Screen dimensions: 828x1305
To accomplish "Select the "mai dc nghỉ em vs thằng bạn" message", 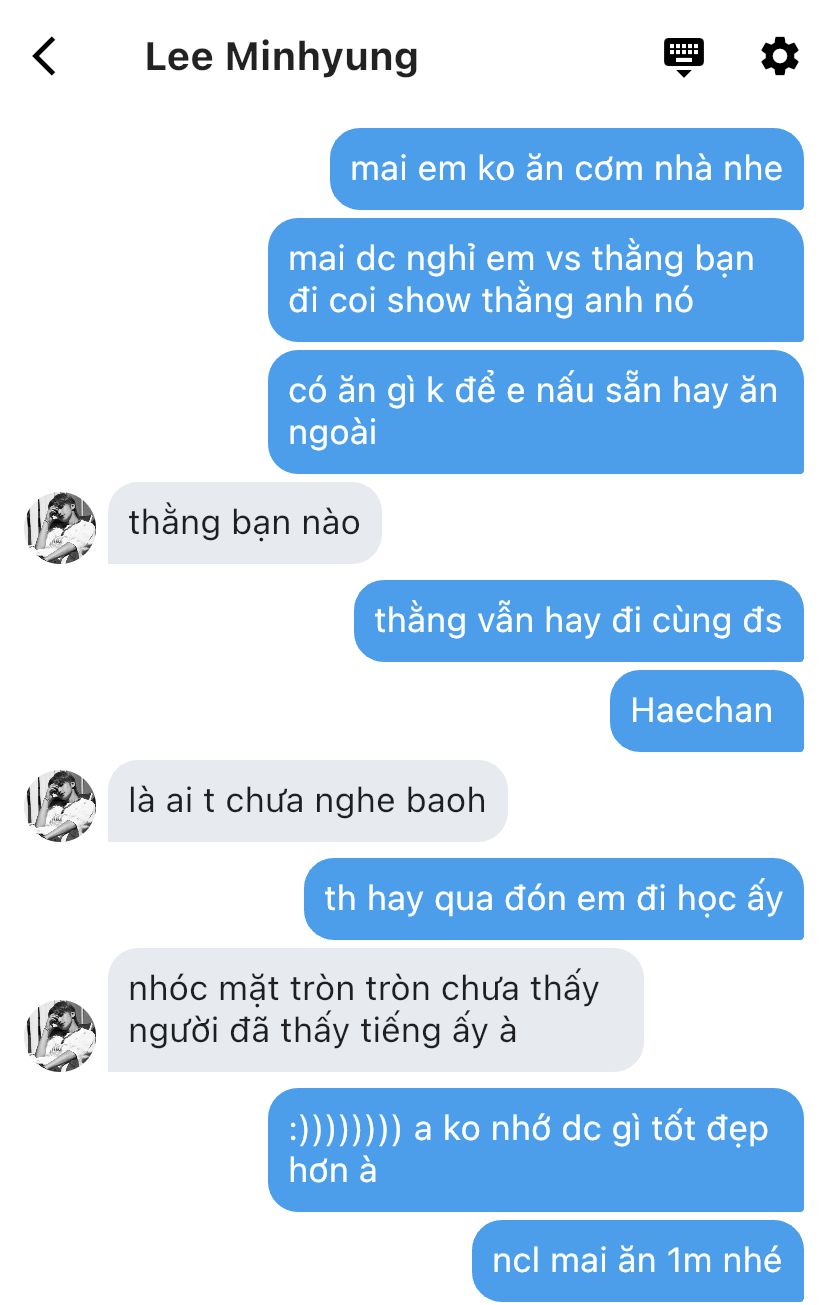I will pos(536,280).
